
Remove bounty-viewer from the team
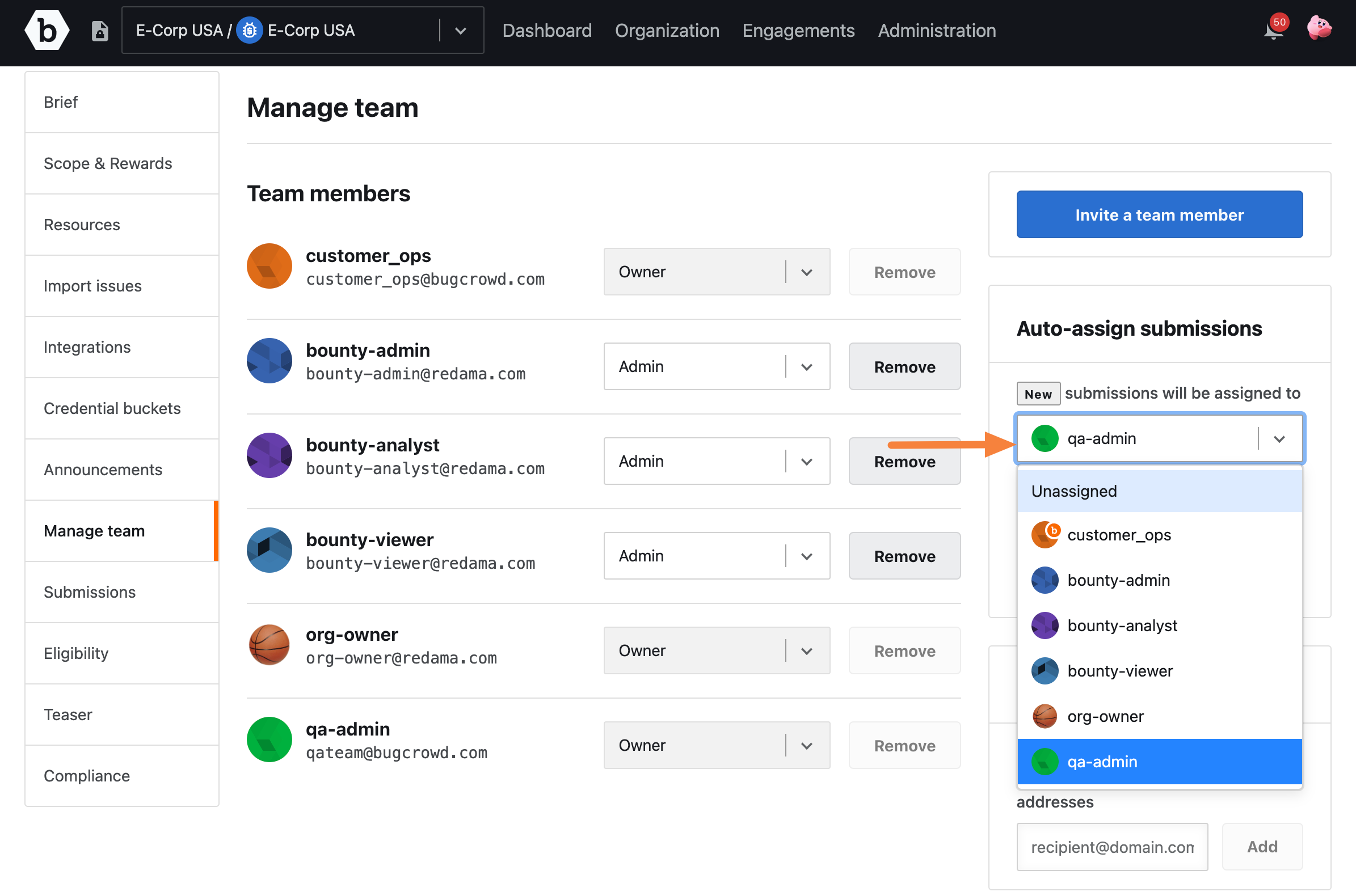tap(904, 556)
